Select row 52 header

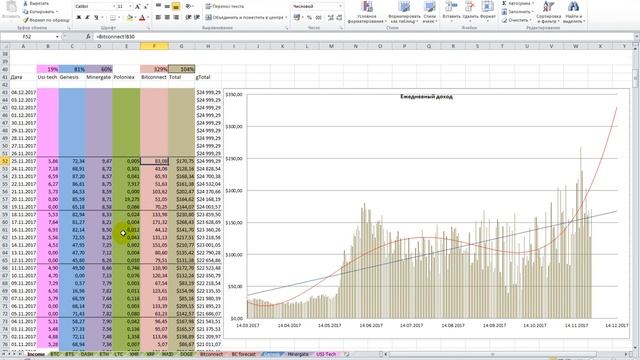[5, 161]
